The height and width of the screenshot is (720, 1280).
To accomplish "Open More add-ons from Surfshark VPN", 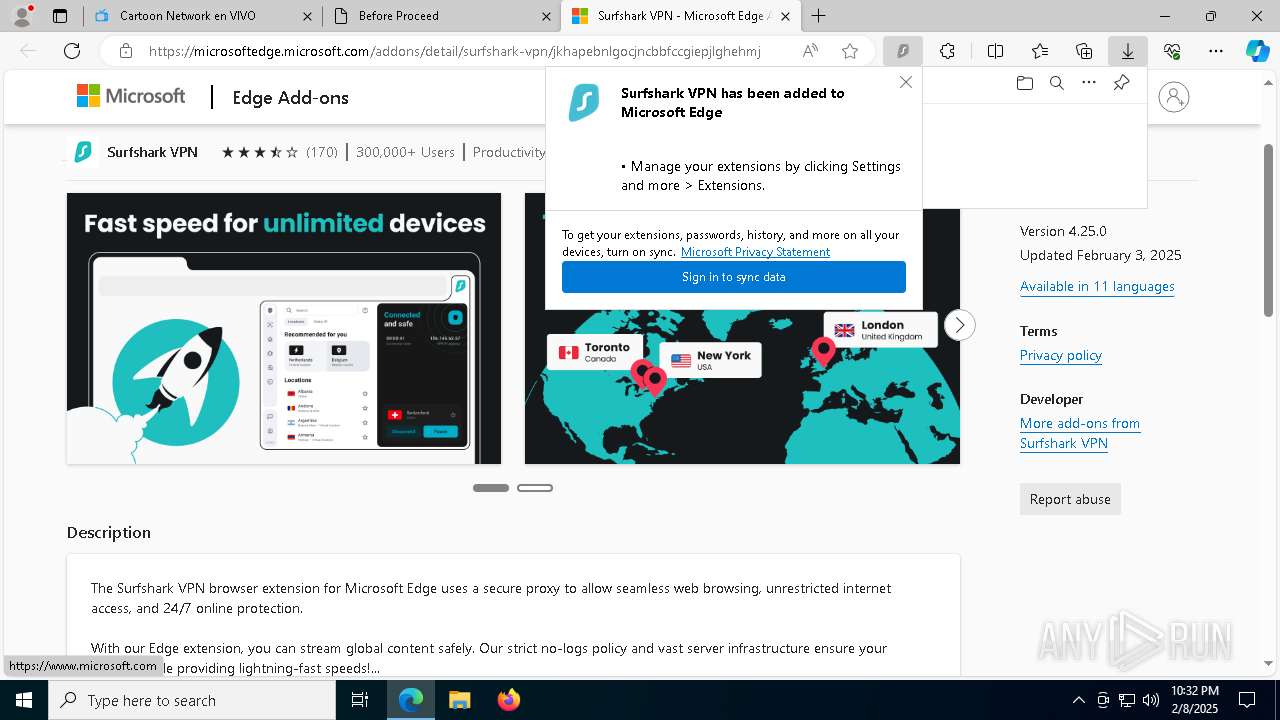I will click(x=1080, y=433).
